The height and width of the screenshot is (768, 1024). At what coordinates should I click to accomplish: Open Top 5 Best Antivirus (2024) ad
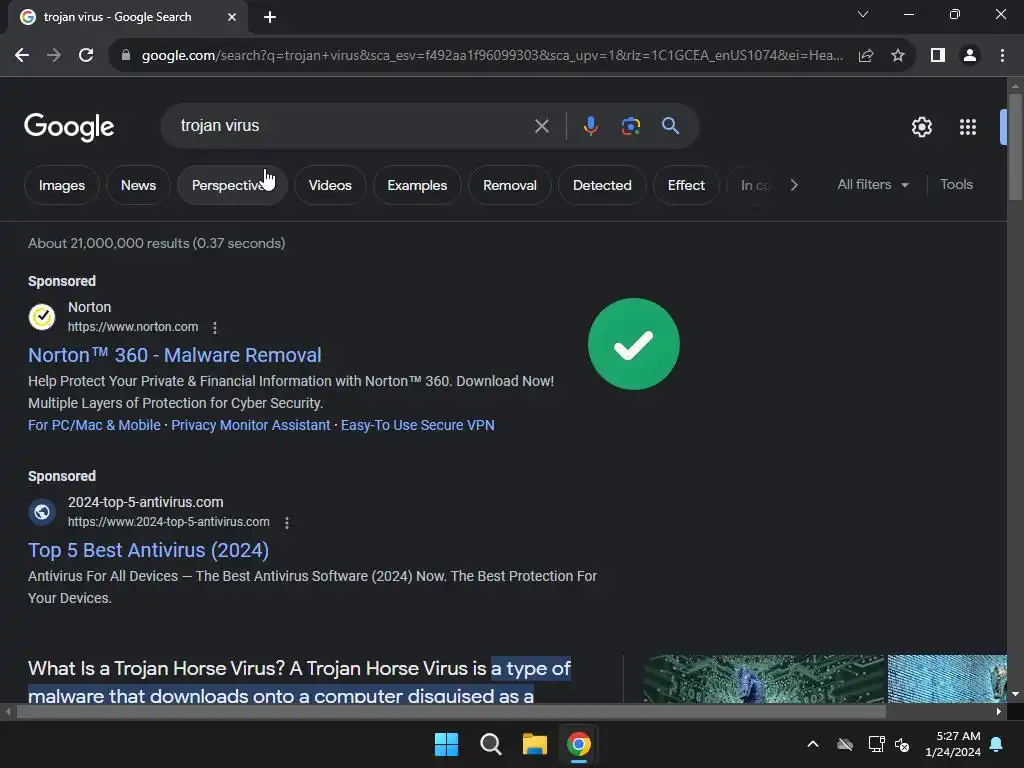(x=148, y=551)
